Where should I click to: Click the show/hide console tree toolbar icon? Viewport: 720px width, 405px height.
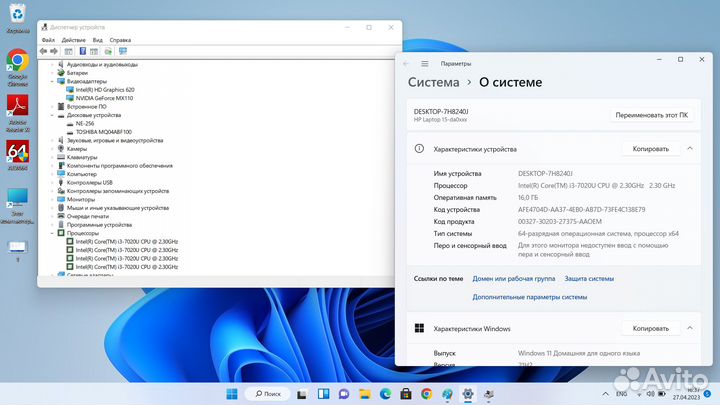[x=68, y=51]
